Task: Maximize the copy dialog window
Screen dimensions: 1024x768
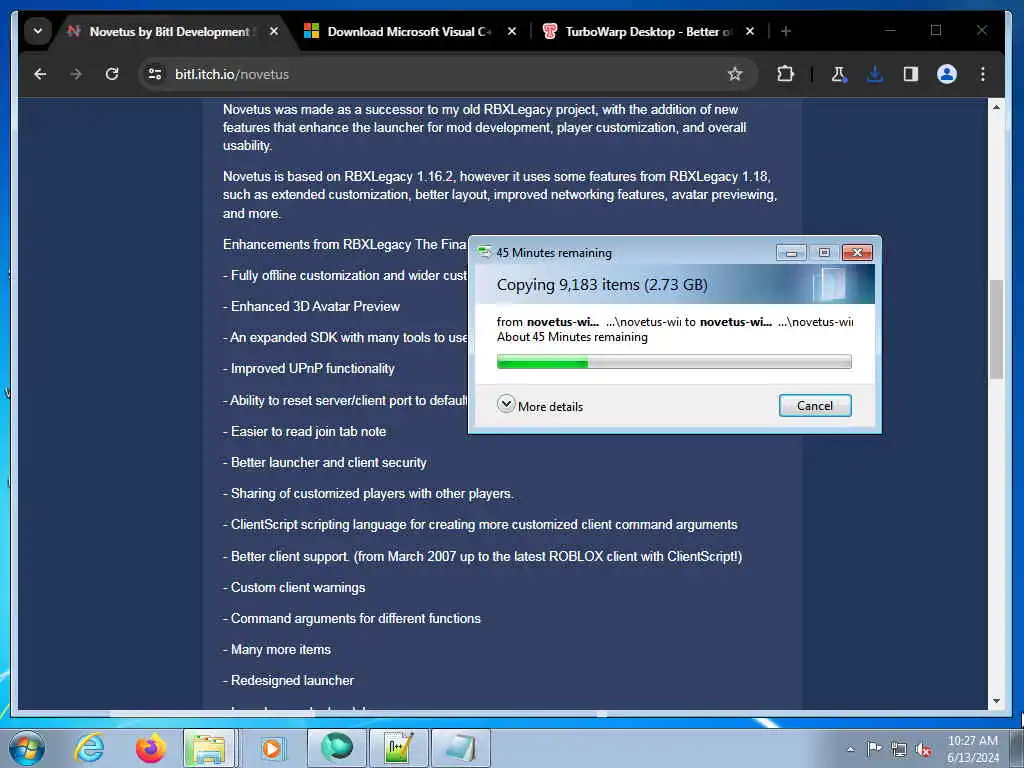Action: point(824,252)
